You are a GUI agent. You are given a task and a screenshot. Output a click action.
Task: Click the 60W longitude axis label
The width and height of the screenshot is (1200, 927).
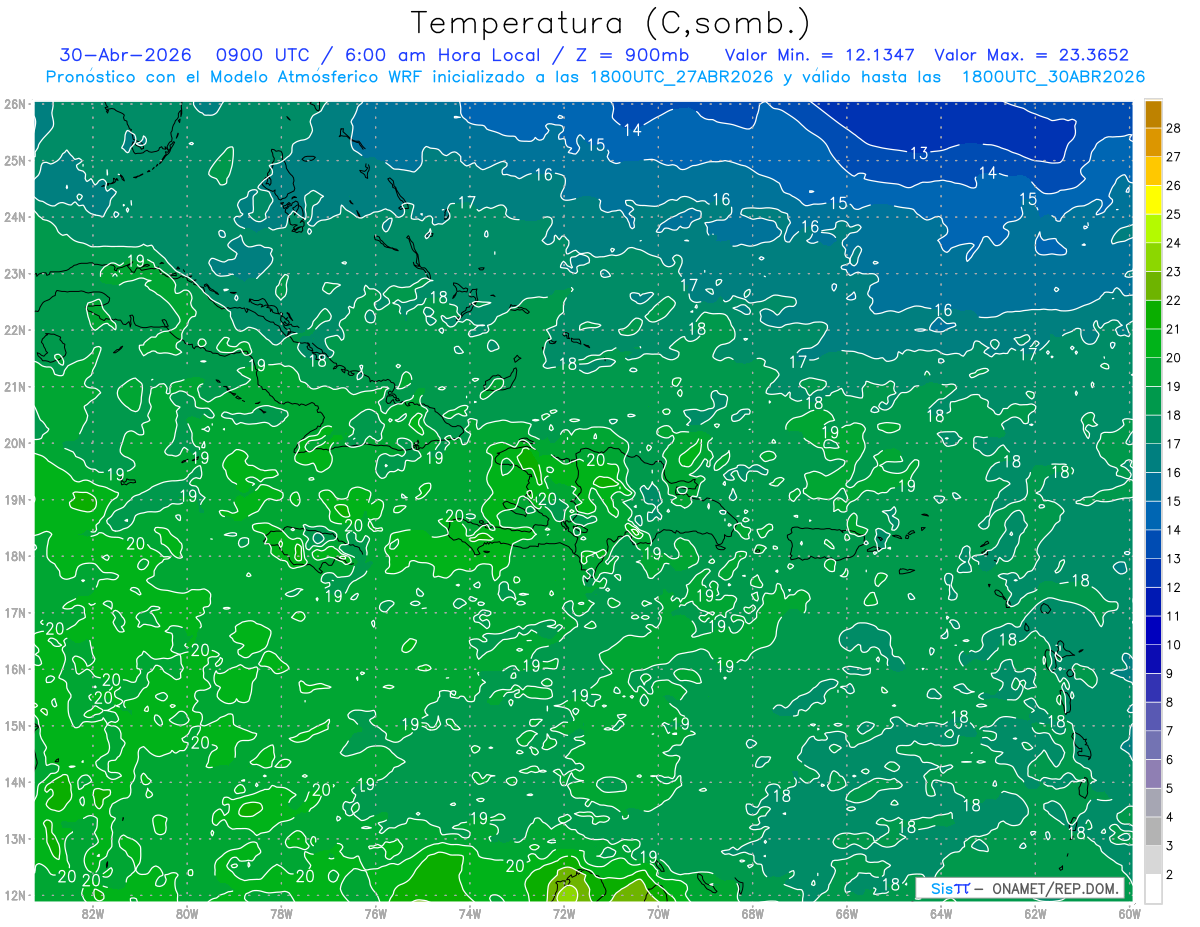tap(1130, 912)
